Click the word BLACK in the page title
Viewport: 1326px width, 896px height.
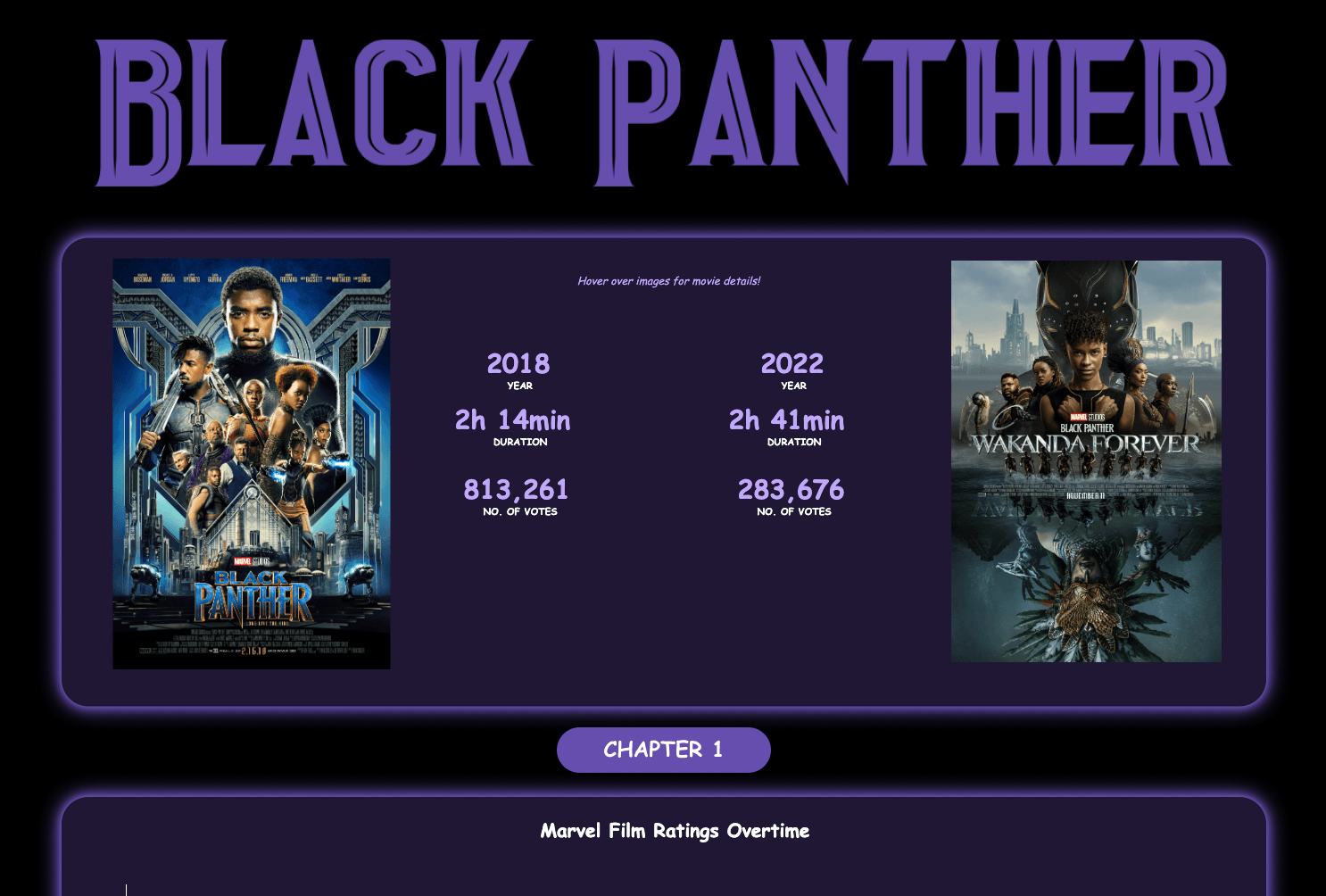pyautogui.click(x=314, y=112)
